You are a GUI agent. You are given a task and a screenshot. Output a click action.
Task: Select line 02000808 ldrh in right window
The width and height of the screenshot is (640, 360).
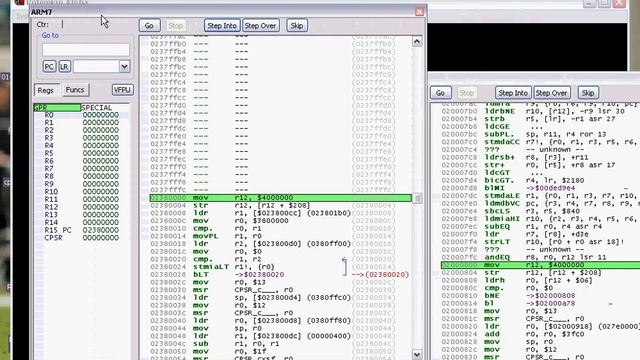tap(540, 280)
